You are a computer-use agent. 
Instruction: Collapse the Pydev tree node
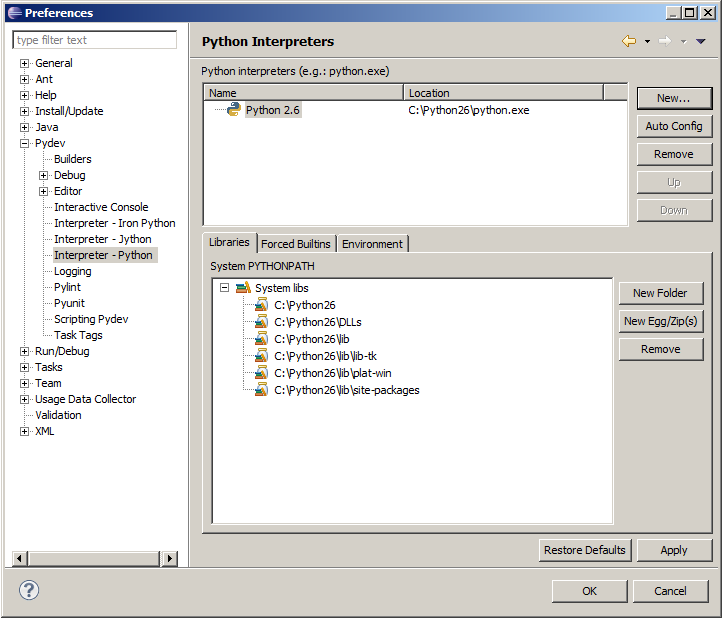[24, 144]
